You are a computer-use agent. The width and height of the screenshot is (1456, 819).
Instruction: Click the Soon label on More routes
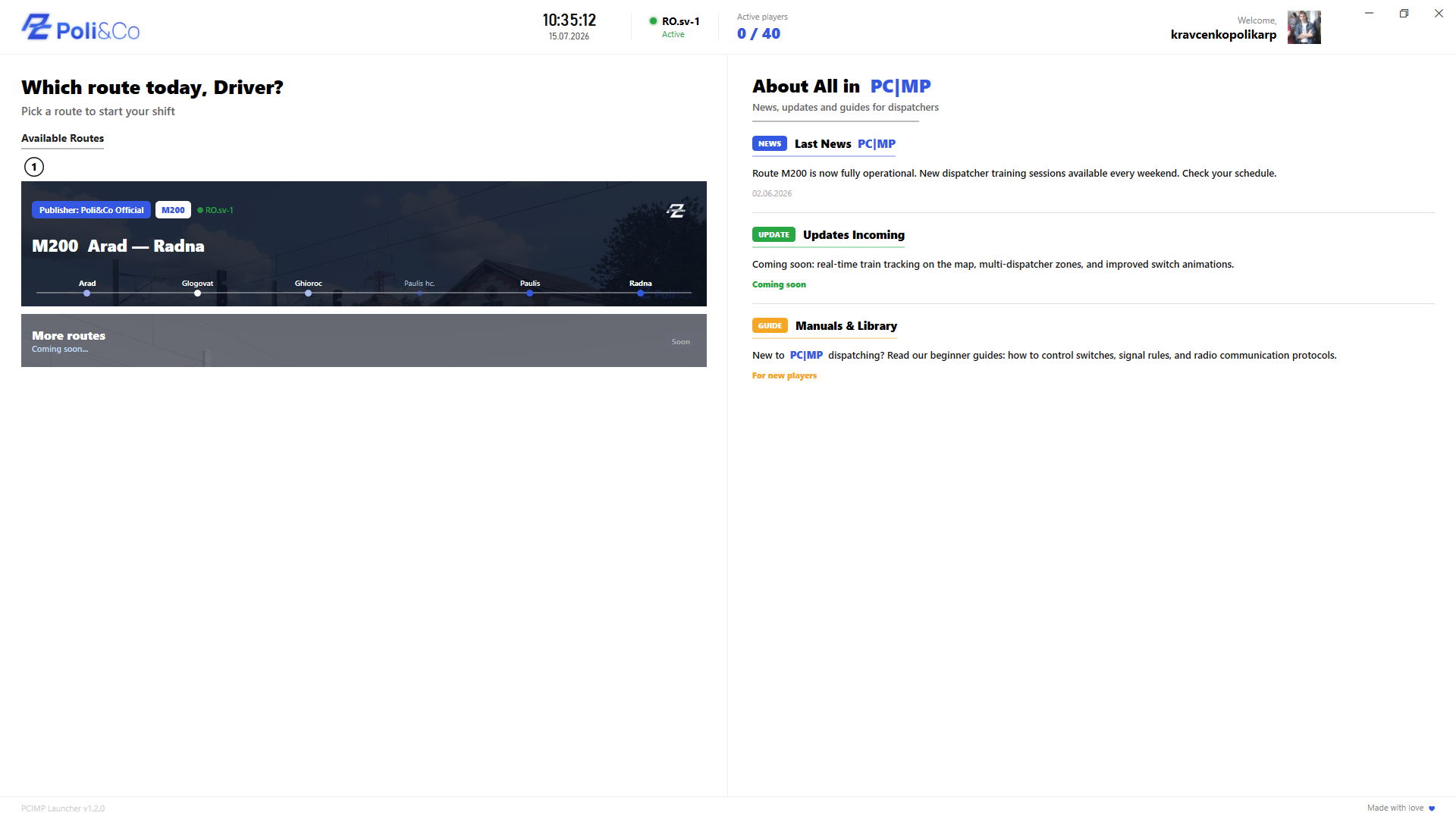pos(681,342)
